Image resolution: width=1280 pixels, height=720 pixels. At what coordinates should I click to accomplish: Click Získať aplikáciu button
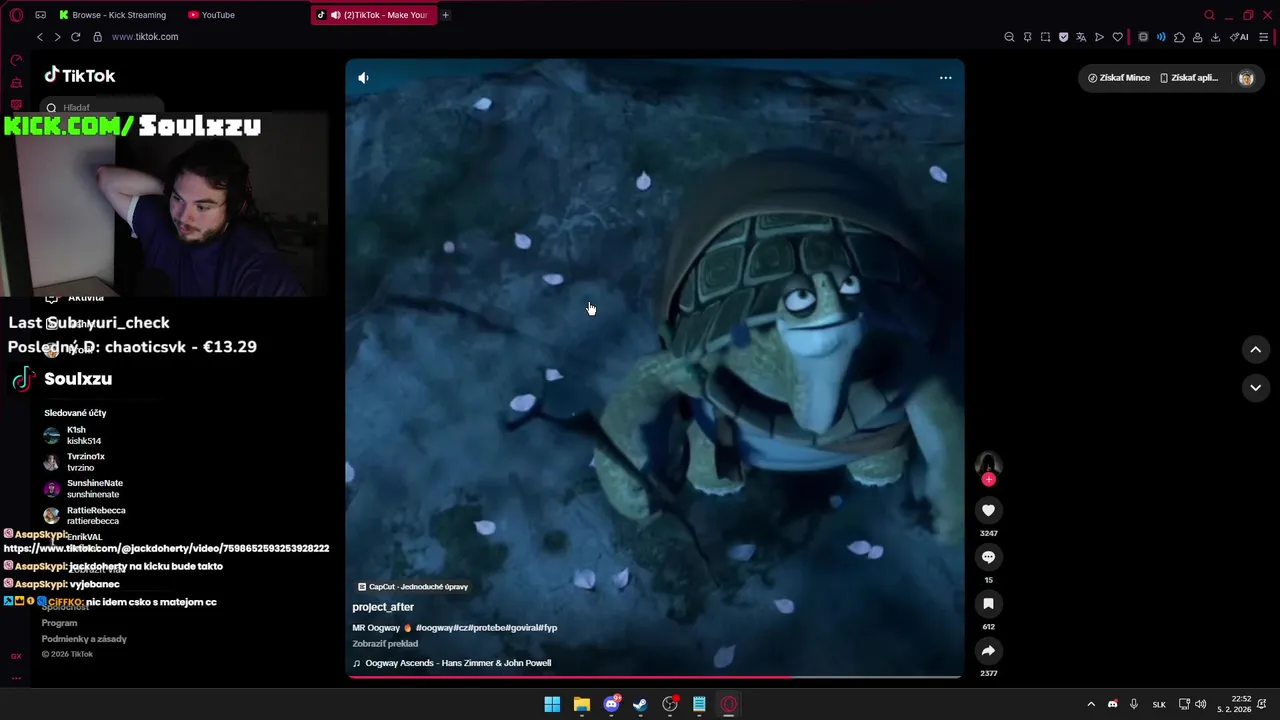pos(1189,78)
